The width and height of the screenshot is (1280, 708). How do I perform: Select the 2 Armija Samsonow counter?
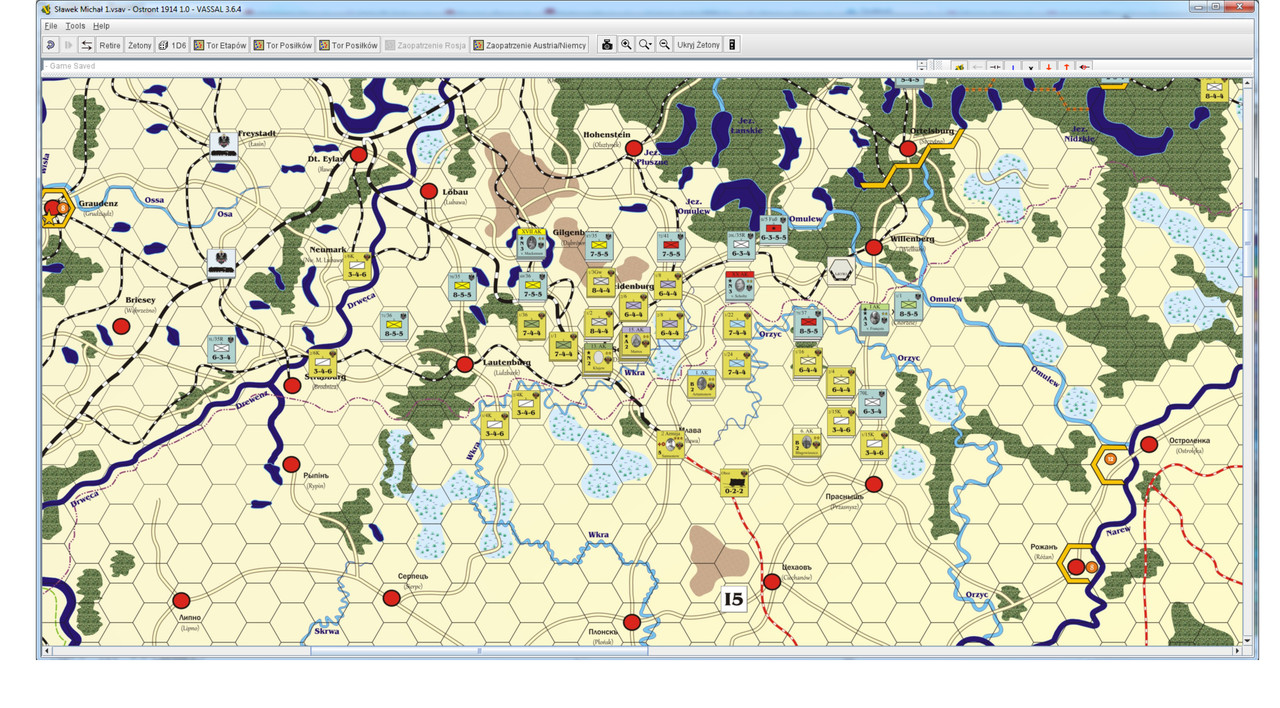(671, 443)
